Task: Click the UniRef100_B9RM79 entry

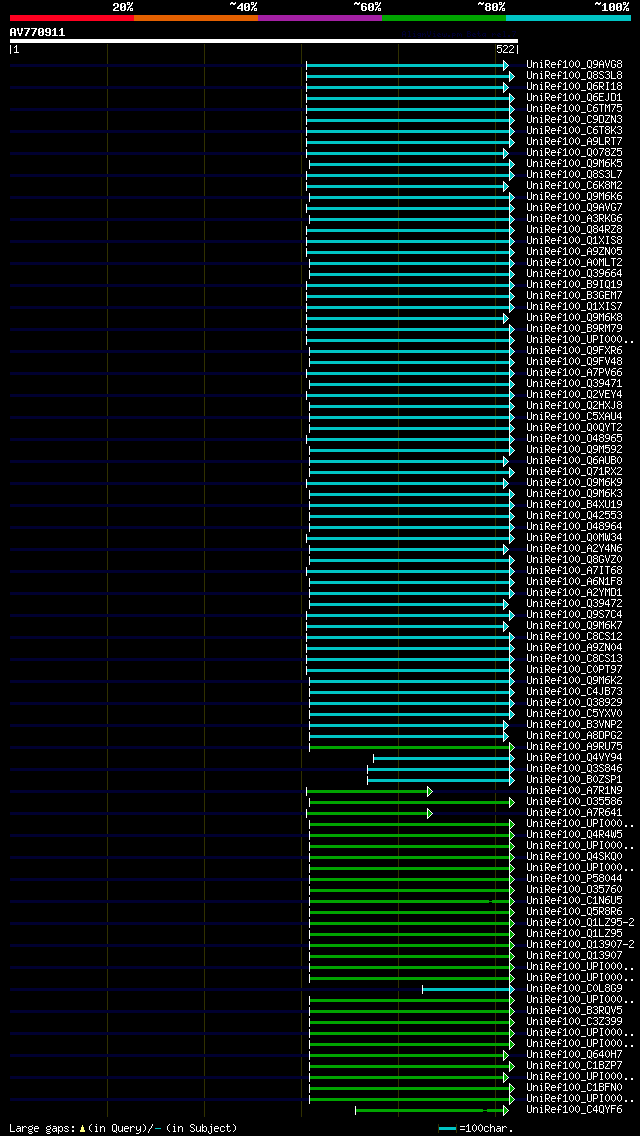Action: click(574, 328)
